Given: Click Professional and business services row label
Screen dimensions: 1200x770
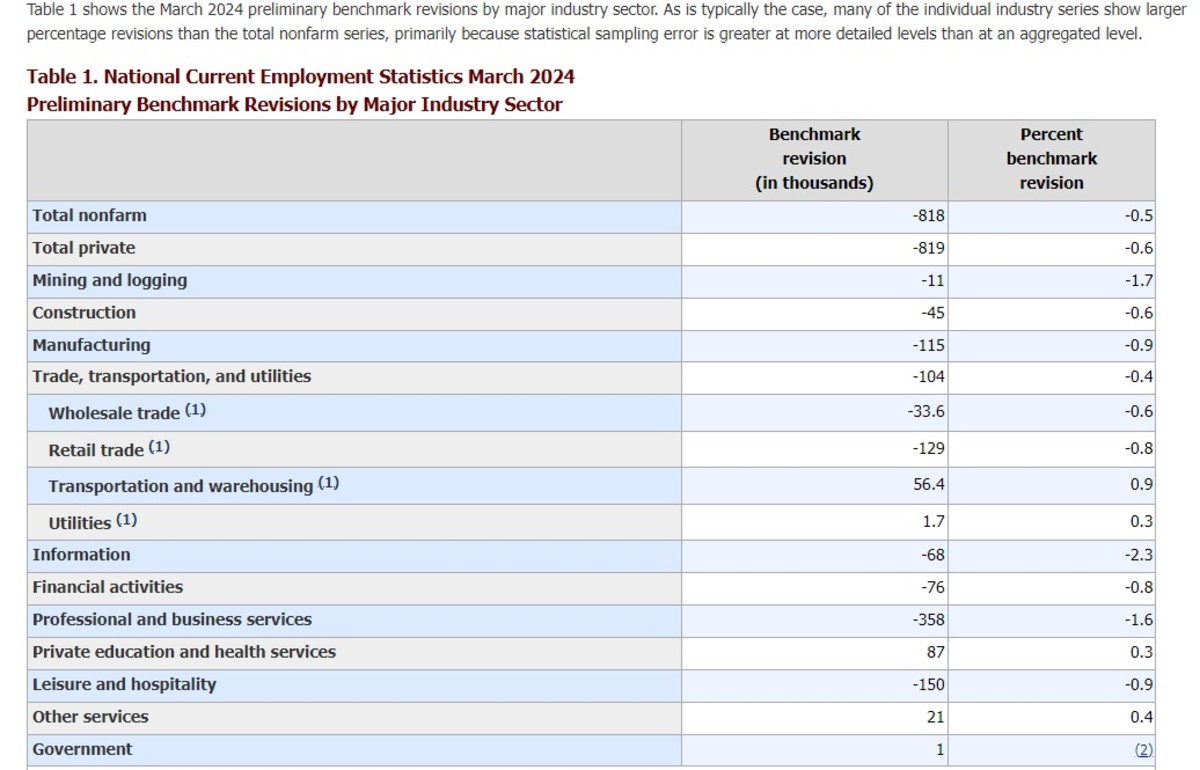Looking at the screenshot, I should coord(172,620).
